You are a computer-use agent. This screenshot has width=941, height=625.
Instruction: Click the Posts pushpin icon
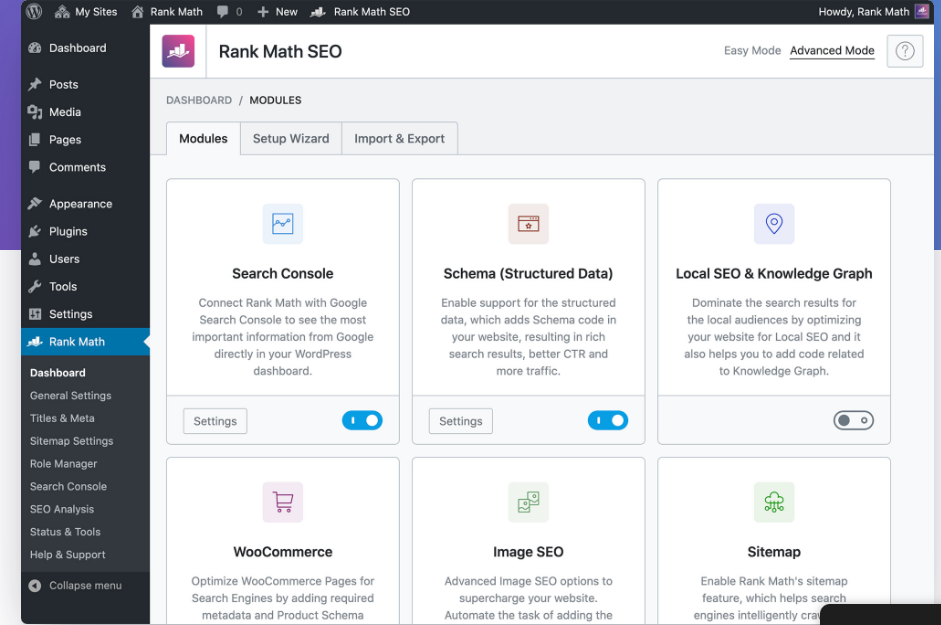(x=35, y=85)
